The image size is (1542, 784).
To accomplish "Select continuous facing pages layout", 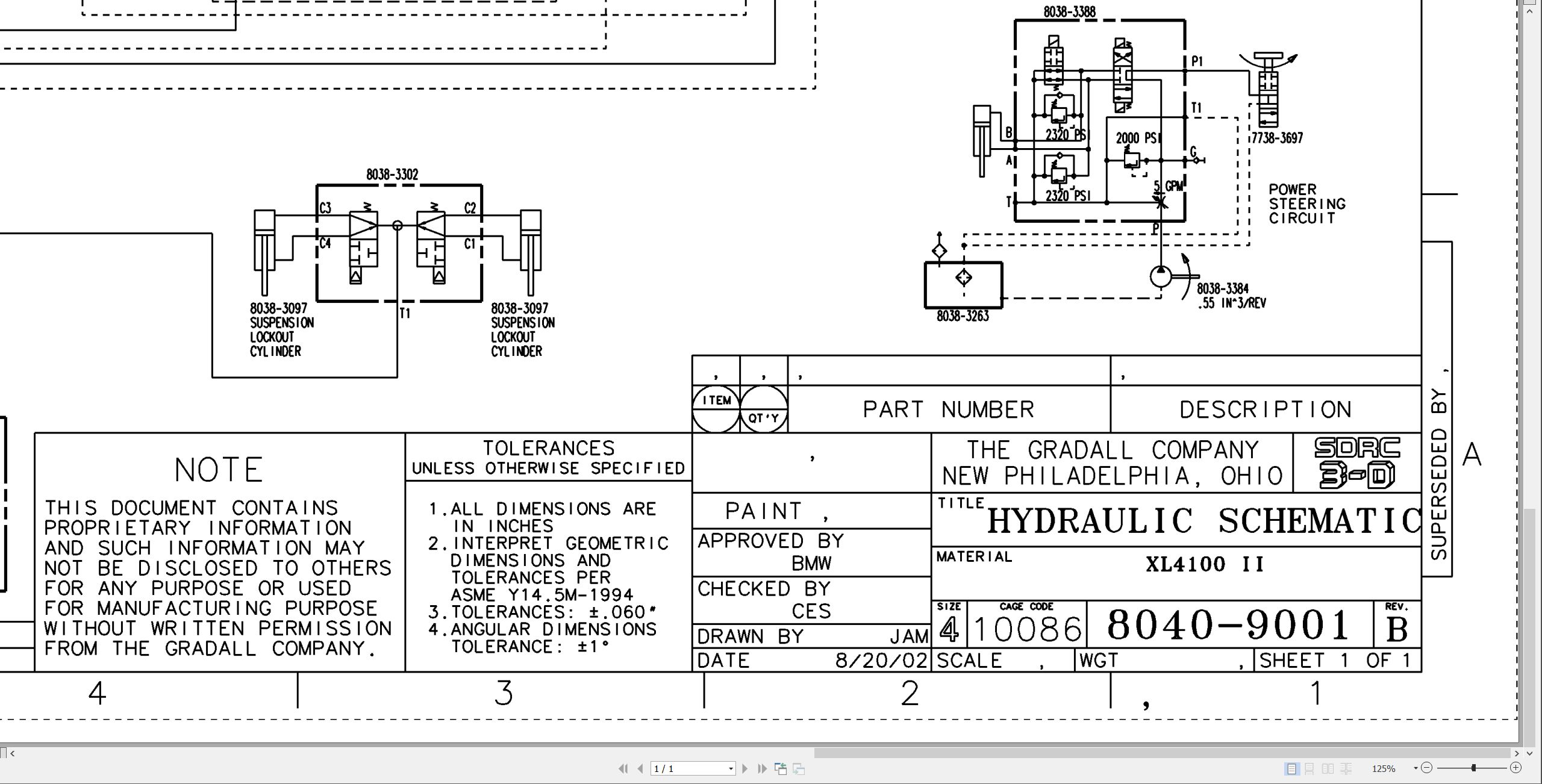I will (1346, 769).
